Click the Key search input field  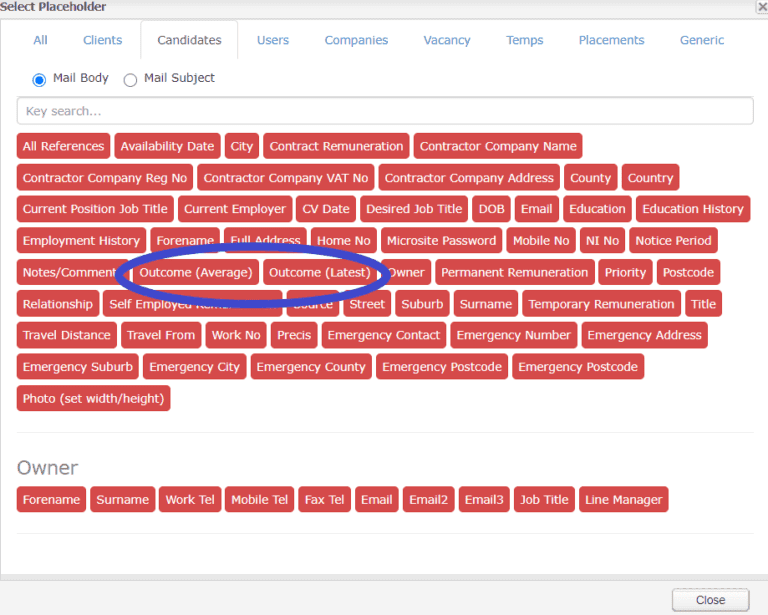coord(385,111)
